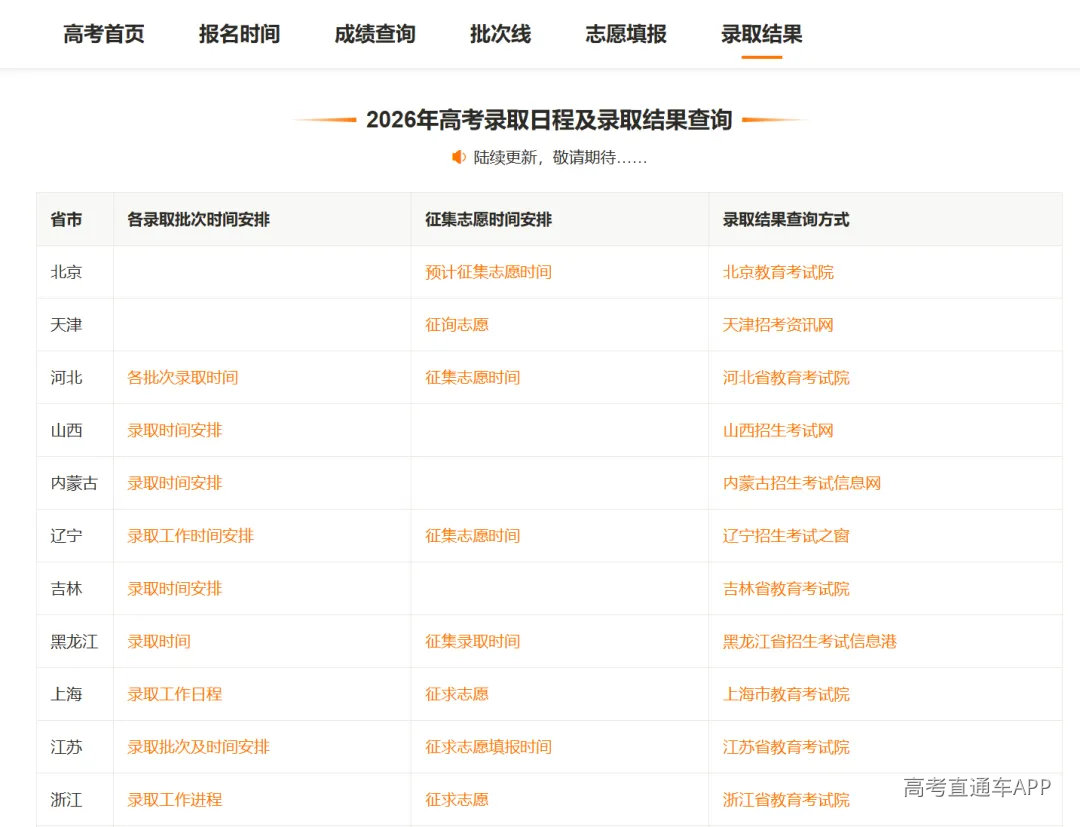Open 河北 征集志愿时间 link
Viewport: 1080px width, 827px height.
(x=472, y=377)
